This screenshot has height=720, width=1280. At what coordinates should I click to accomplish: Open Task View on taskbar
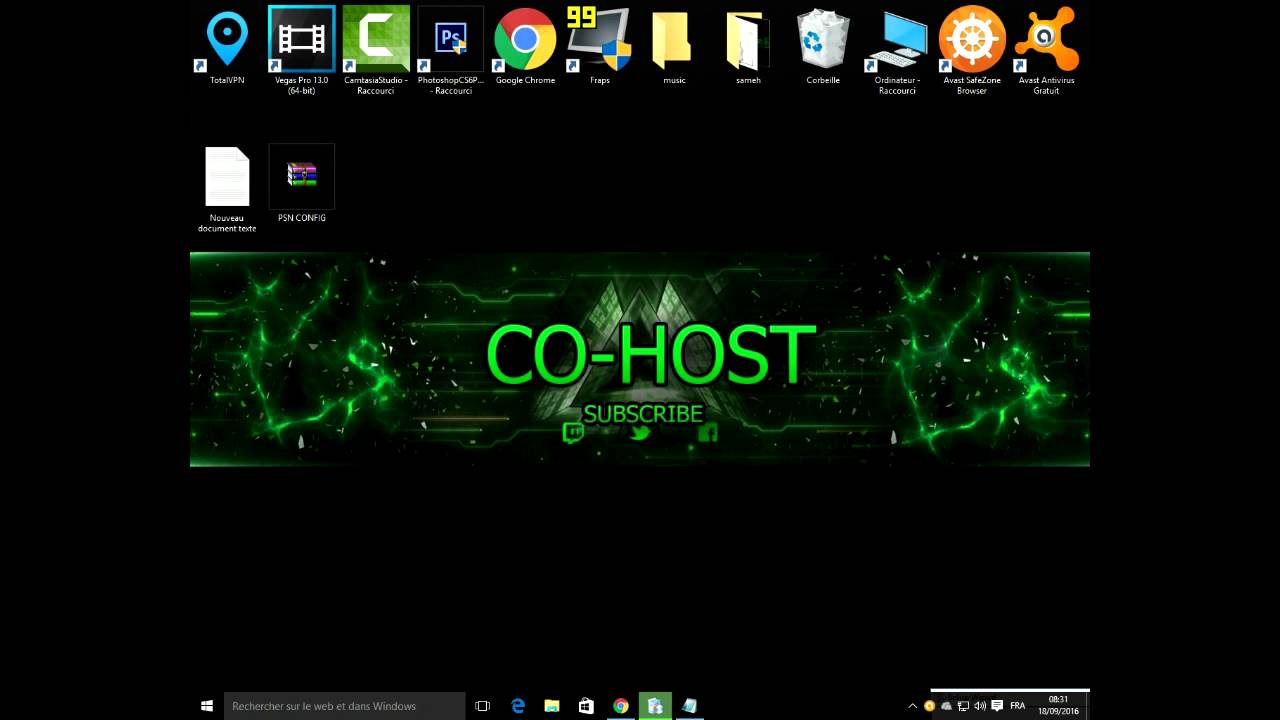click(x=482, y=706)
